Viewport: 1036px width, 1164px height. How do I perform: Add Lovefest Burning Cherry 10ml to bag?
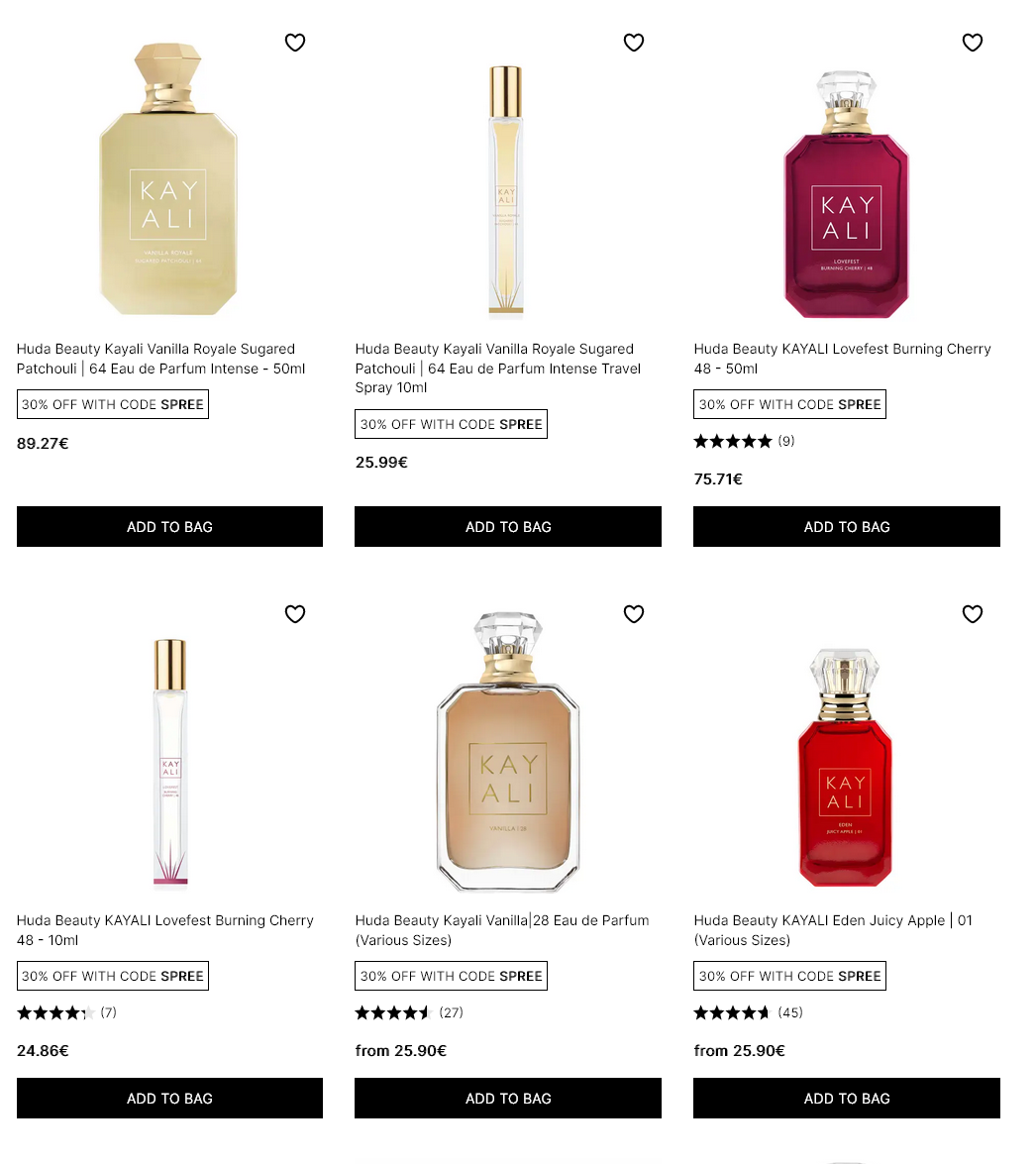169,1099
